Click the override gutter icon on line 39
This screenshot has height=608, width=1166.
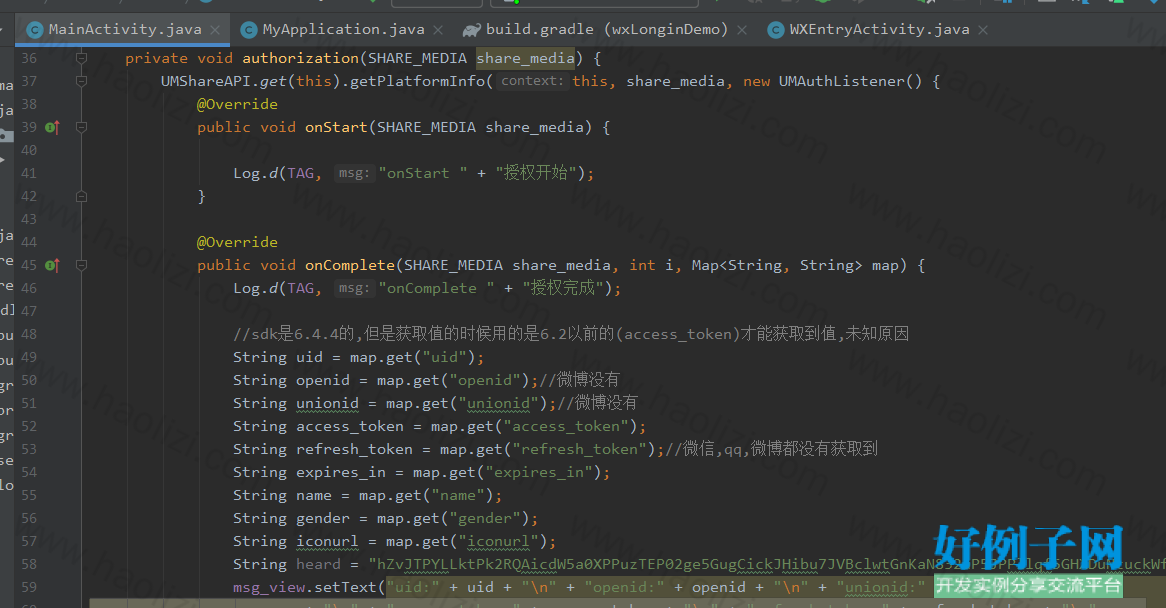[52, 128]
